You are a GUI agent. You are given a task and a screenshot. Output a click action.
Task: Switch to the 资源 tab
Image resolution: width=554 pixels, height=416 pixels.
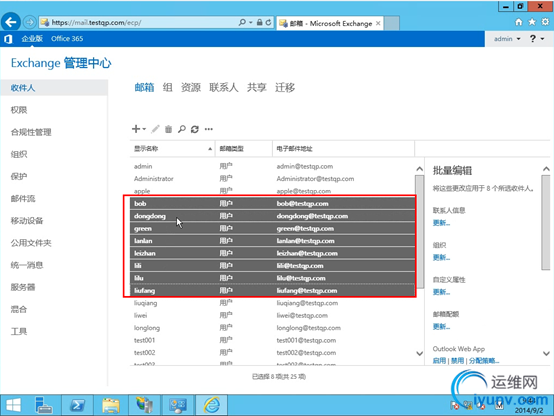(x=191, y=87)
